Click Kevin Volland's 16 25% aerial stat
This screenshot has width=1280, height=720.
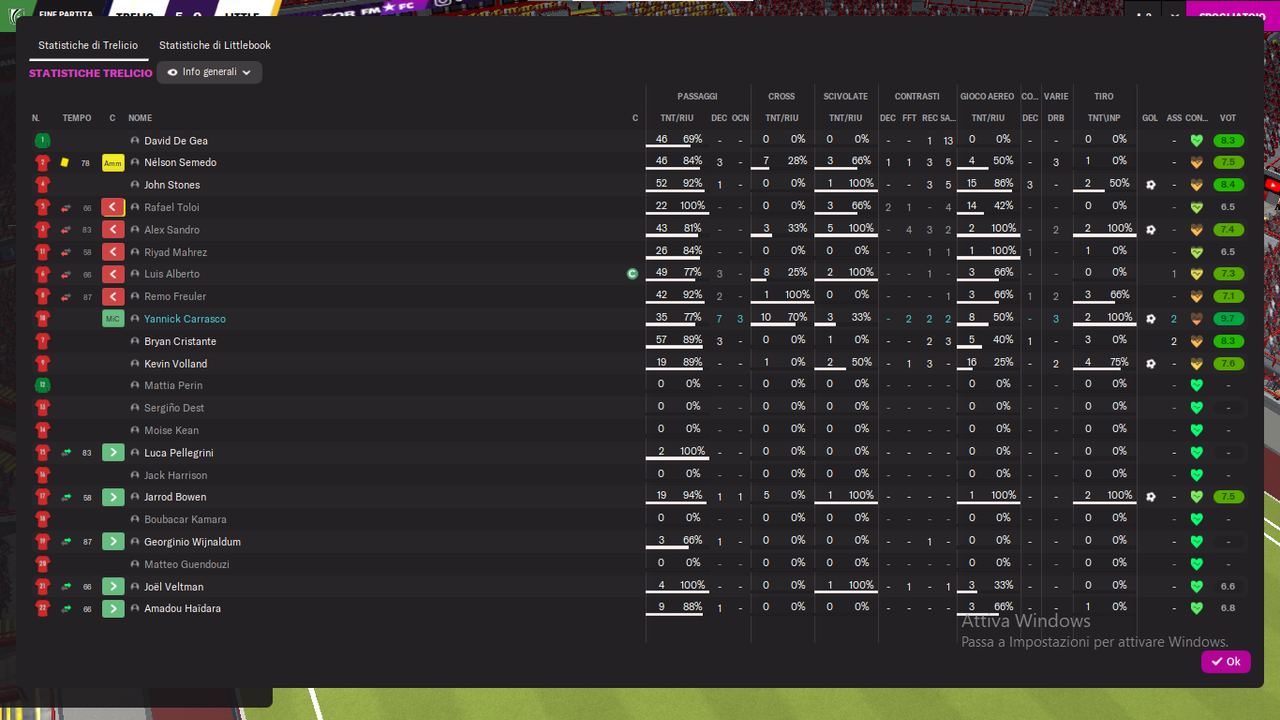pyautogui.click(x=990, y=363)
